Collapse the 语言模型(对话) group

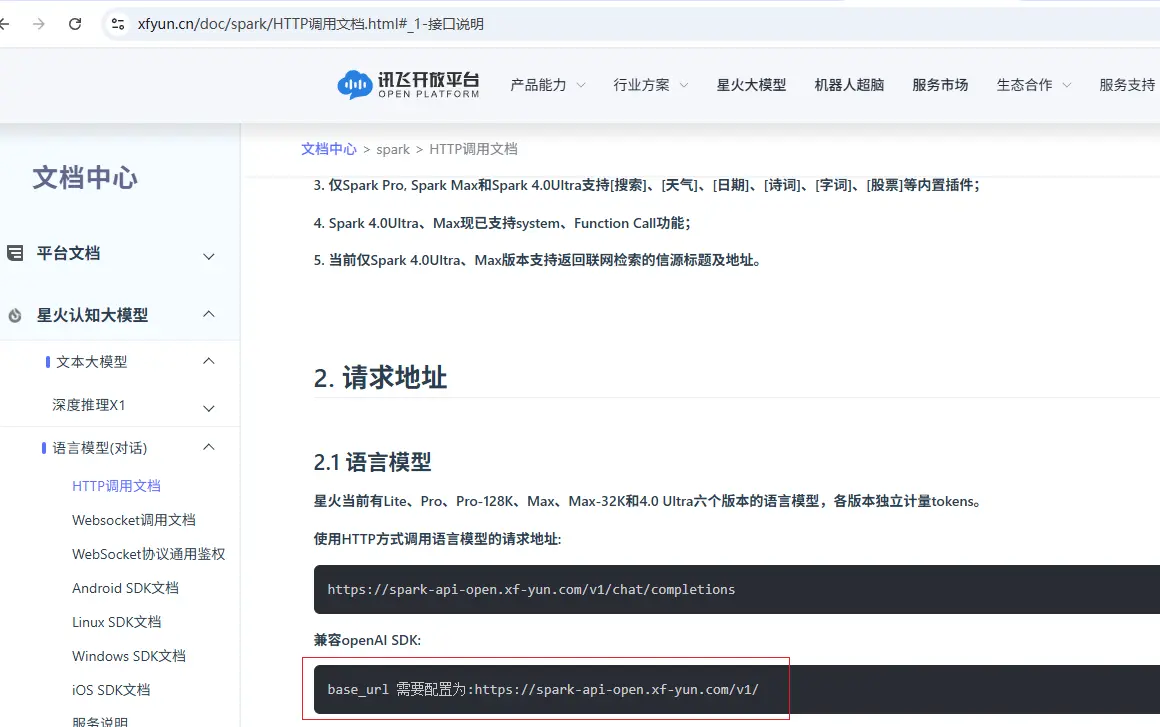point(209,447)
